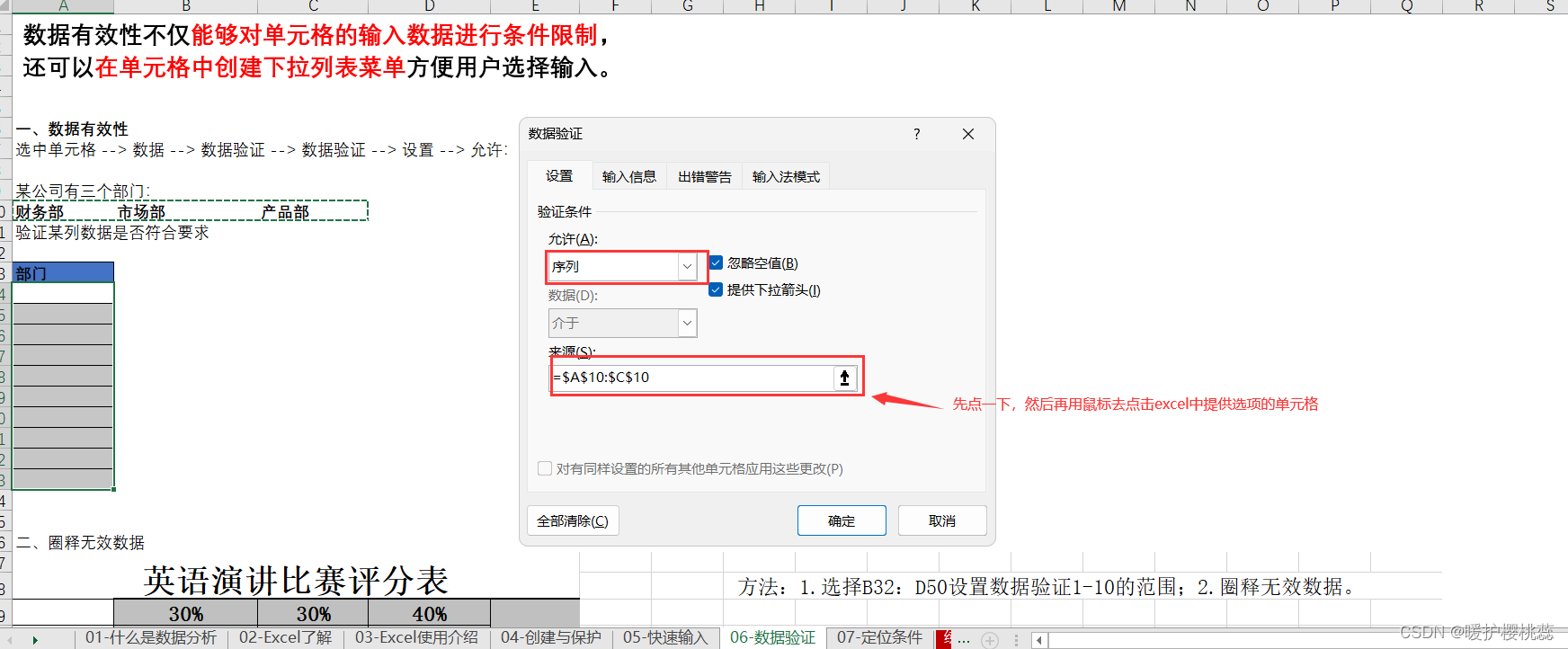Select the cell containing 市场部
Image resolution: width=1568 pixels, height=649 pixels.
click(186, 212)
